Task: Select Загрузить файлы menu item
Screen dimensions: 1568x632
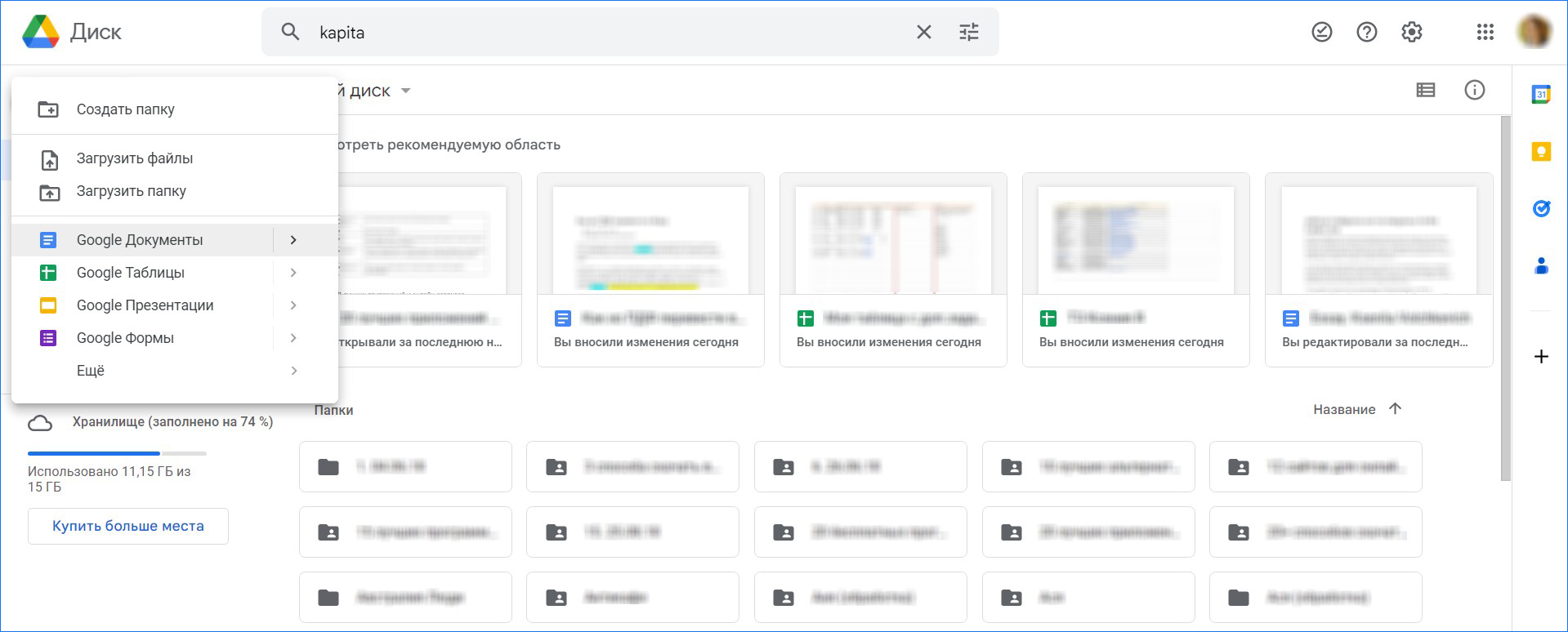Action: pos(175,158)
